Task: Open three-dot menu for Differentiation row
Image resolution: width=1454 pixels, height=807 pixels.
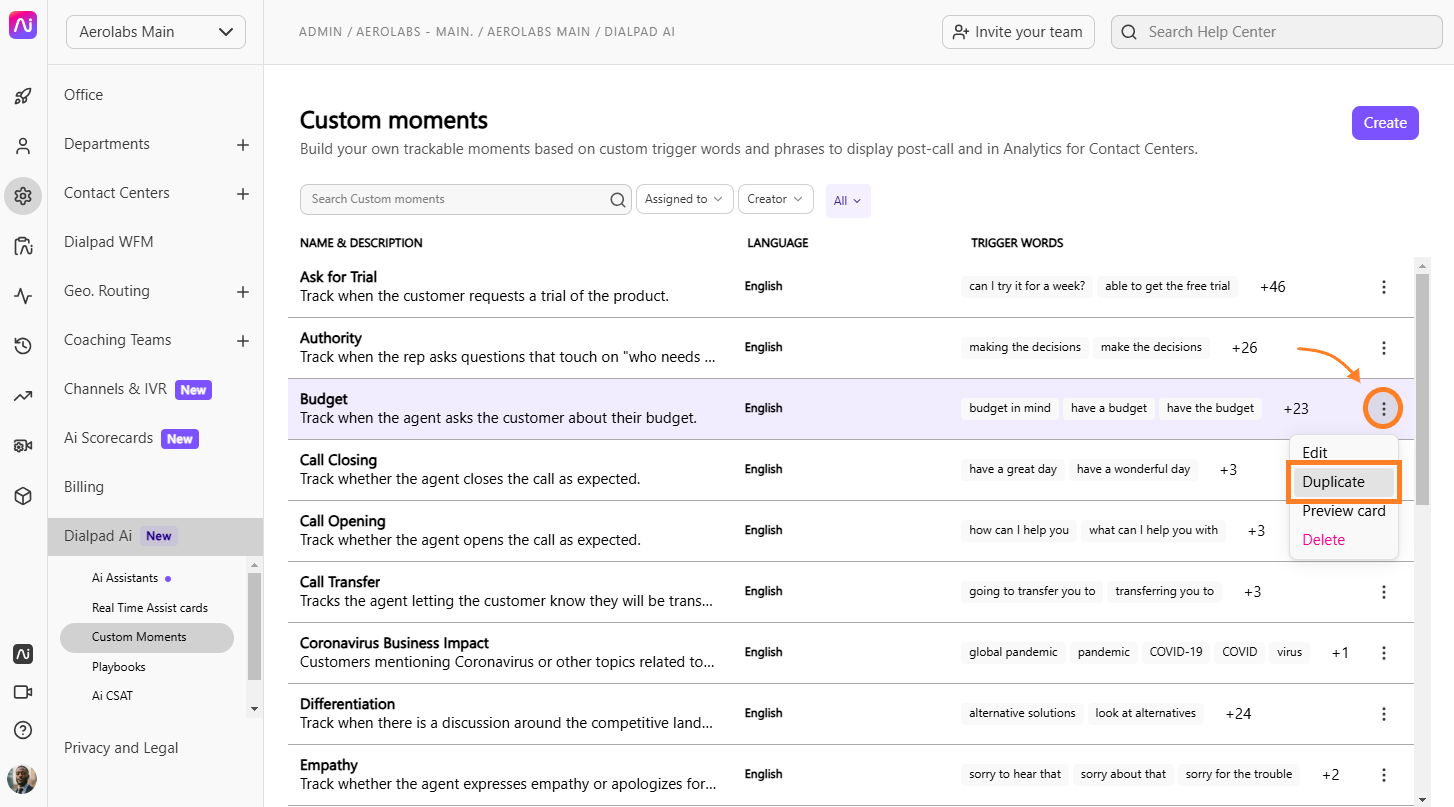Action: pos(1384,714)
